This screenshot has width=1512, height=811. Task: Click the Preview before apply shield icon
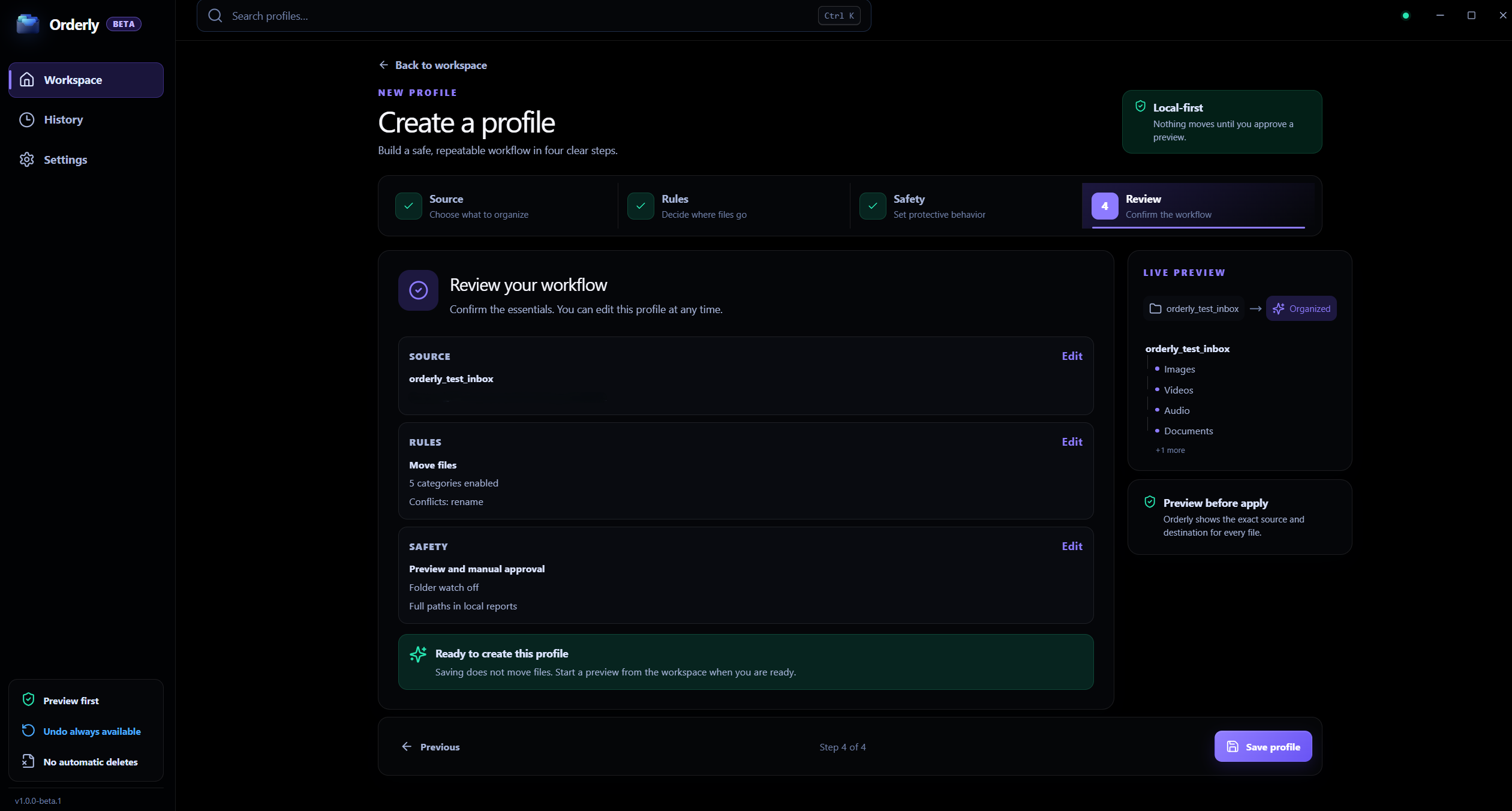point(1150,502)
